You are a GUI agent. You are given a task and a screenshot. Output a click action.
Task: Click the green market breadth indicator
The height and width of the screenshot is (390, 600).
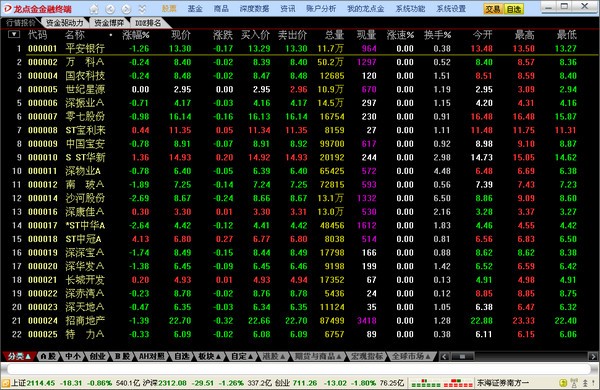pos(426,383)
